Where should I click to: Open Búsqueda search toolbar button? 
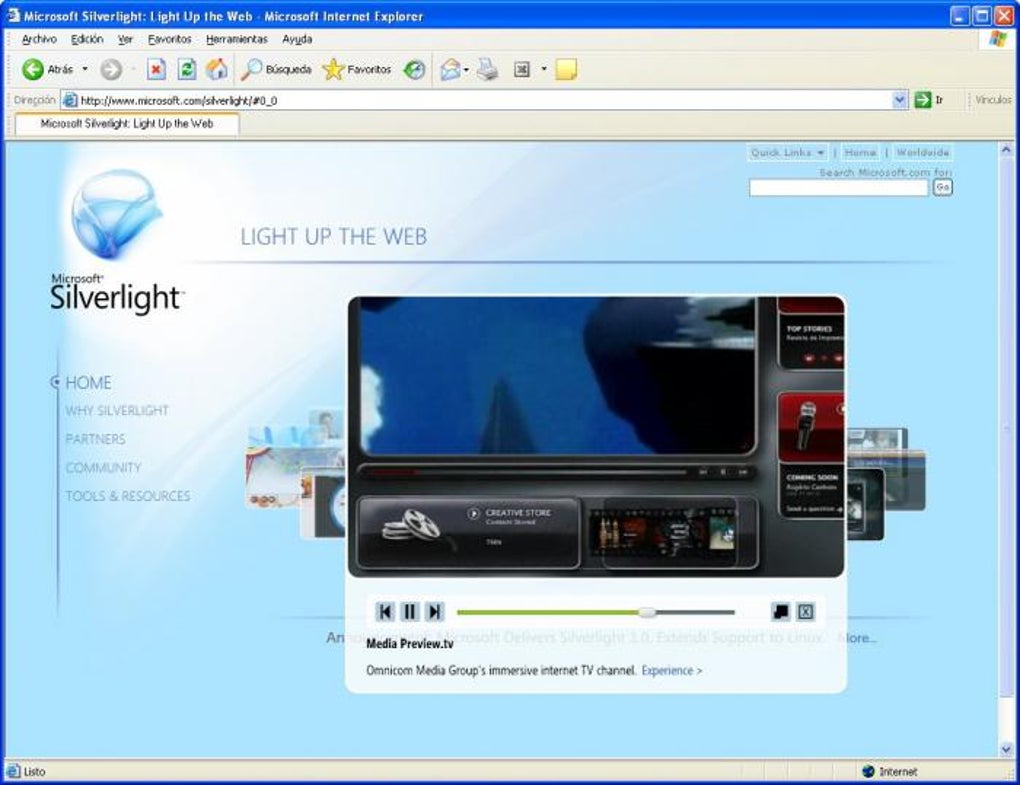pos(276,69)
